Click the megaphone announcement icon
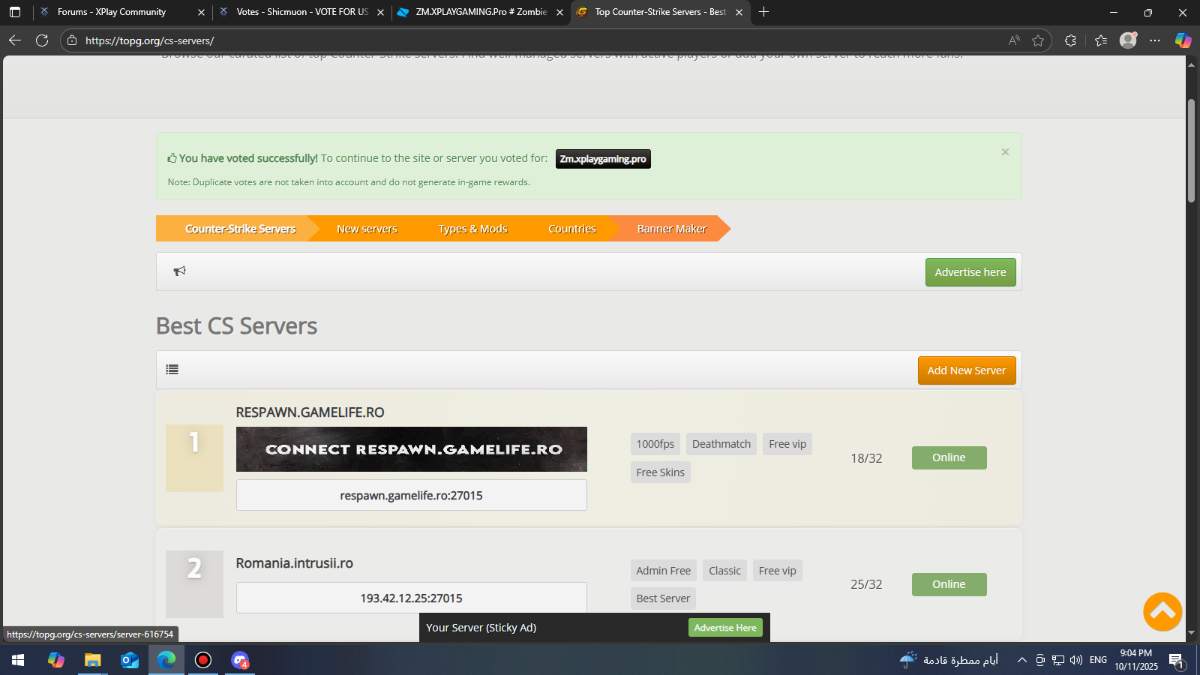Screen dimensions: 1200x675 click(180, 271)
